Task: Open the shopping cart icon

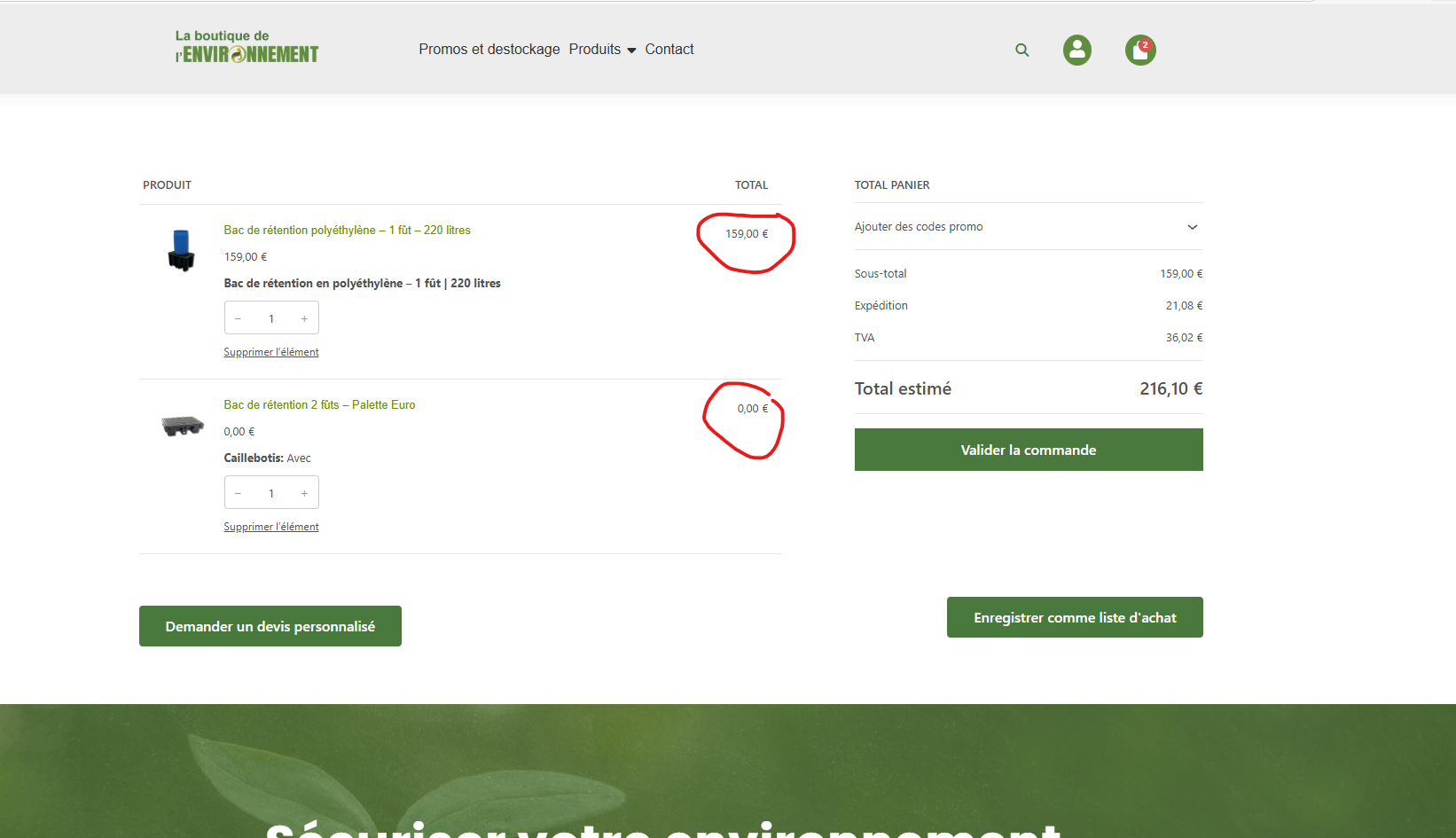Action: pyautogui.click(x=1140, y=51)
